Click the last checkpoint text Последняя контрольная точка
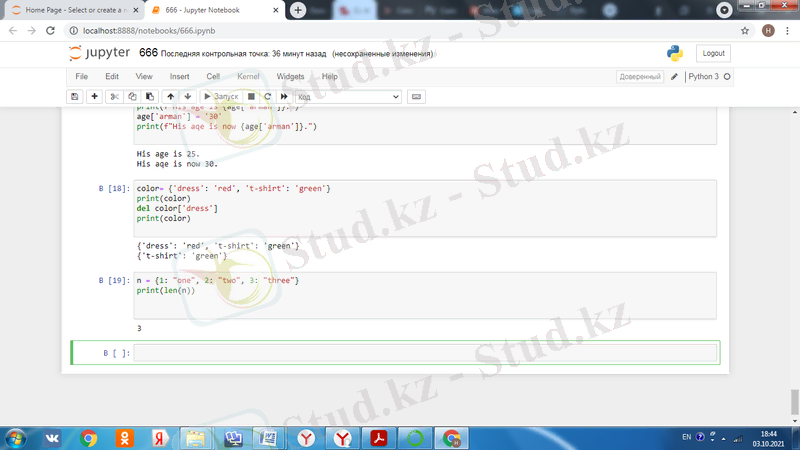 pos(243,54)
